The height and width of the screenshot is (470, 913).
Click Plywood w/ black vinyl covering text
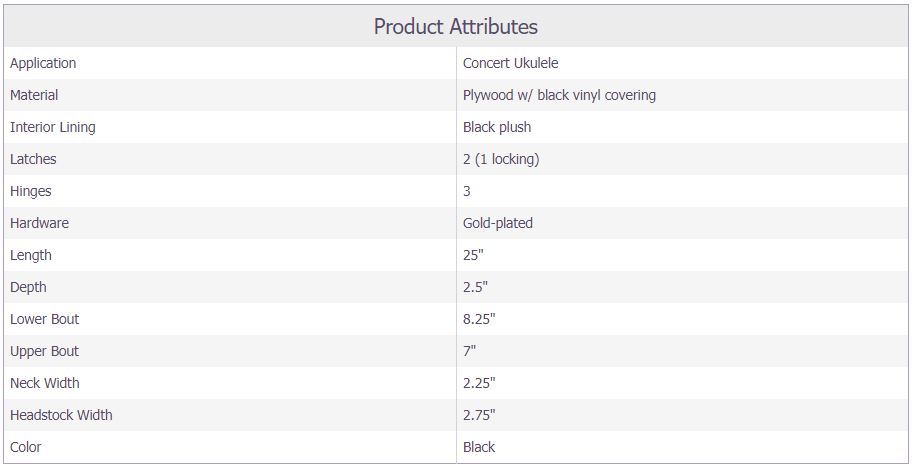click(560, 95)
